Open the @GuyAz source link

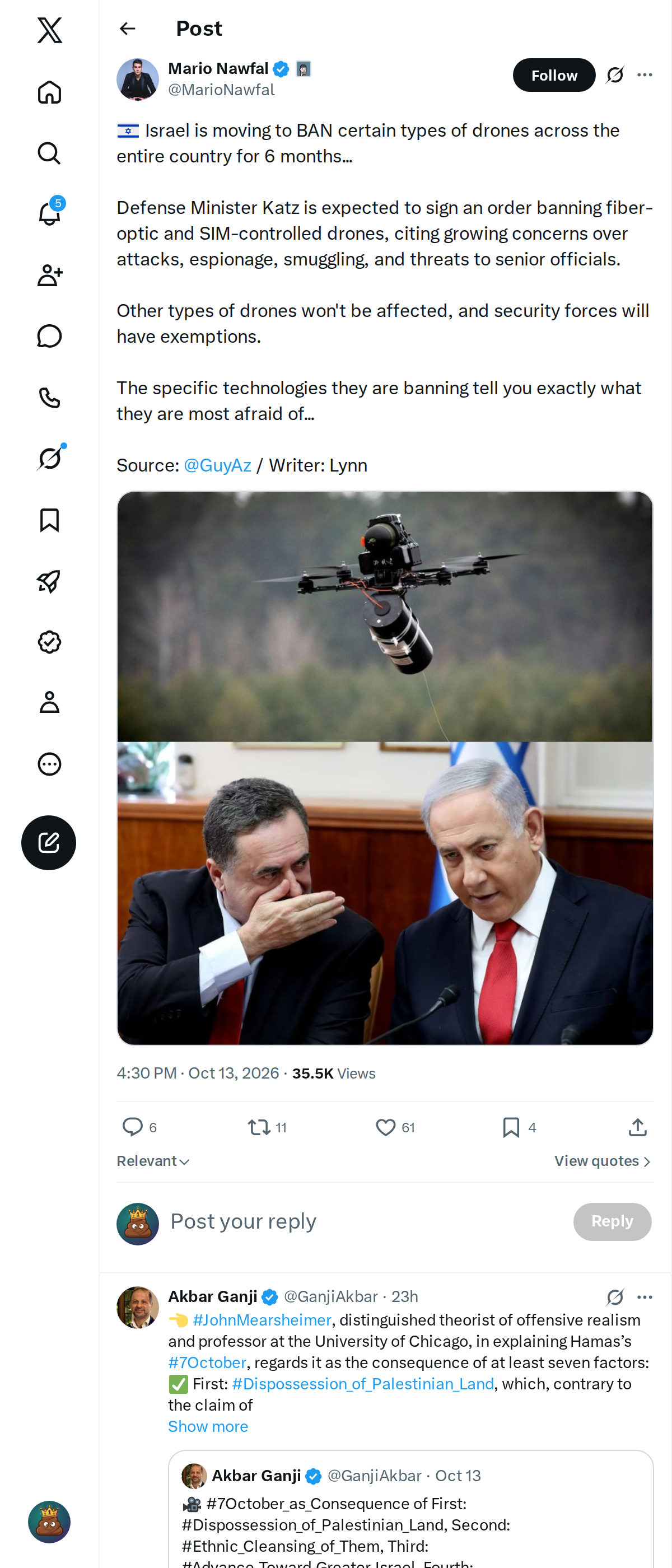(217, 465)
